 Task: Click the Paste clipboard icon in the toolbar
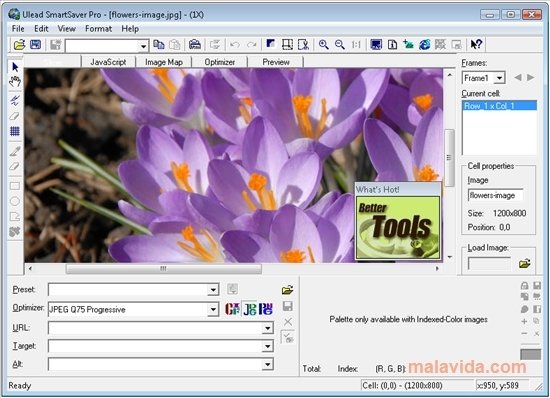point(174,45)
